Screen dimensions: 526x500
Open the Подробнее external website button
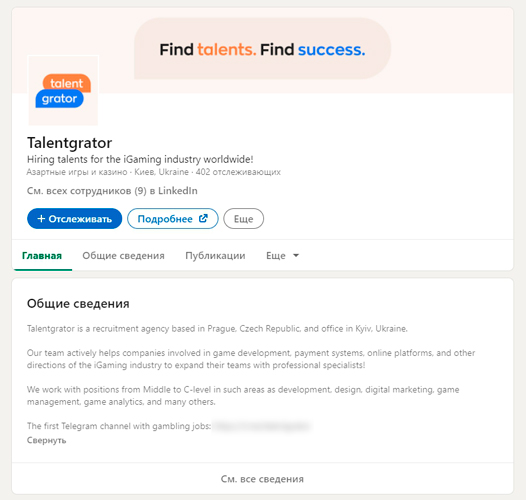(173, 219)
